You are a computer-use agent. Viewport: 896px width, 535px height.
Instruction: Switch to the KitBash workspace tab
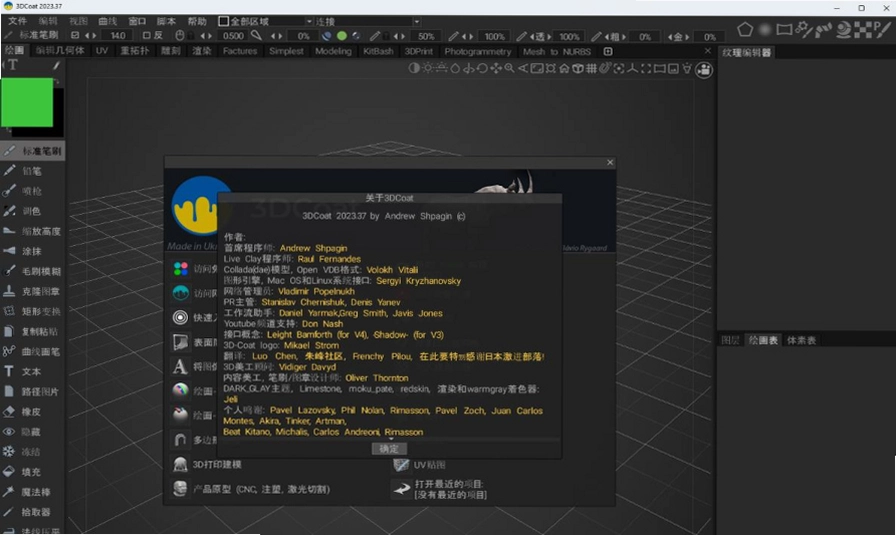pyautogui.click(x=378, y=51)
